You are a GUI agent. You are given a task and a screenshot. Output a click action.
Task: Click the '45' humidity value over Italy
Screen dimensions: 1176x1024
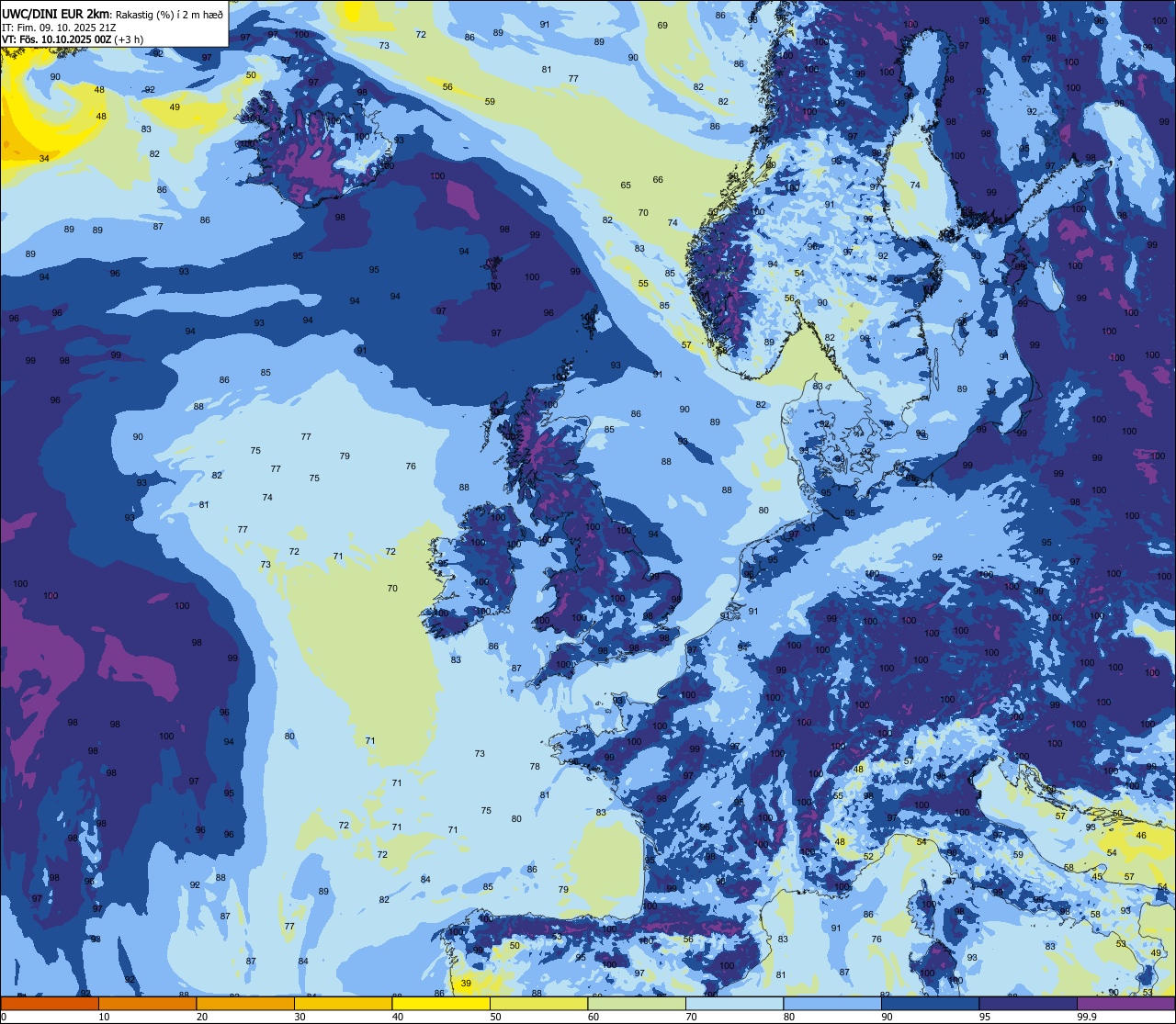pos(1097,877)
